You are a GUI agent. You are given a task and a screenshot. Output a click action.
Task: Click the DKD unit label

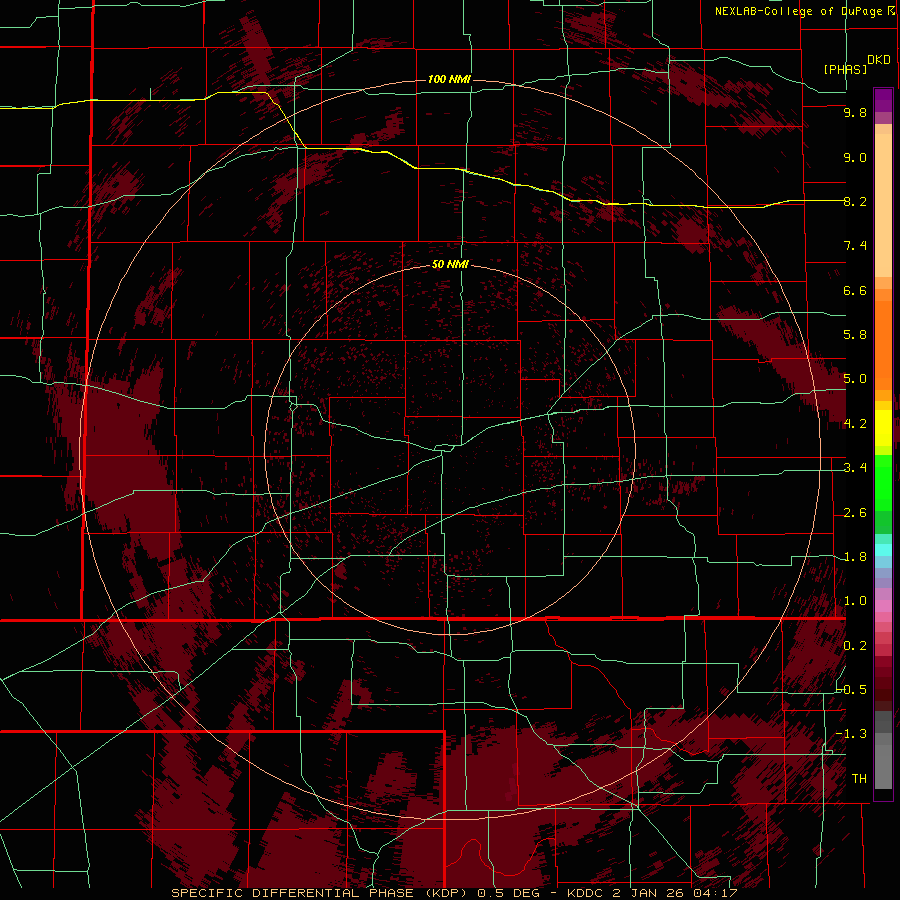(x=879, y=60)
